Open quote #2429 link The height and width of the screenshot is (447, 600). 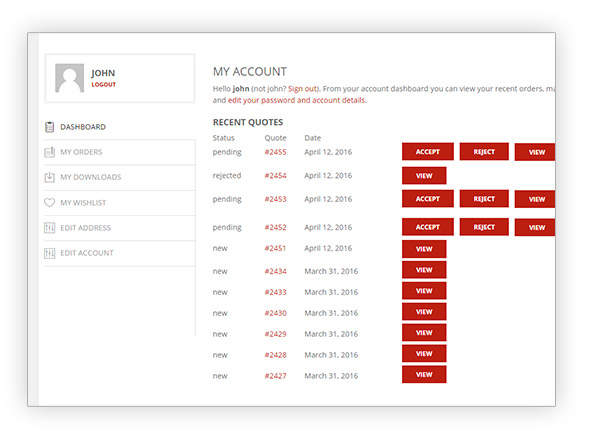[276, 334]
